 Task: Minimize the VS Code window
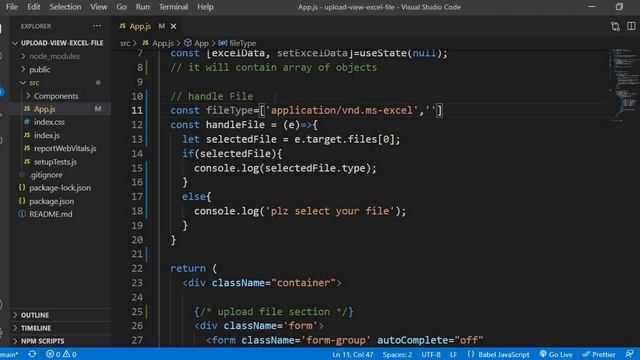point(592,7)
